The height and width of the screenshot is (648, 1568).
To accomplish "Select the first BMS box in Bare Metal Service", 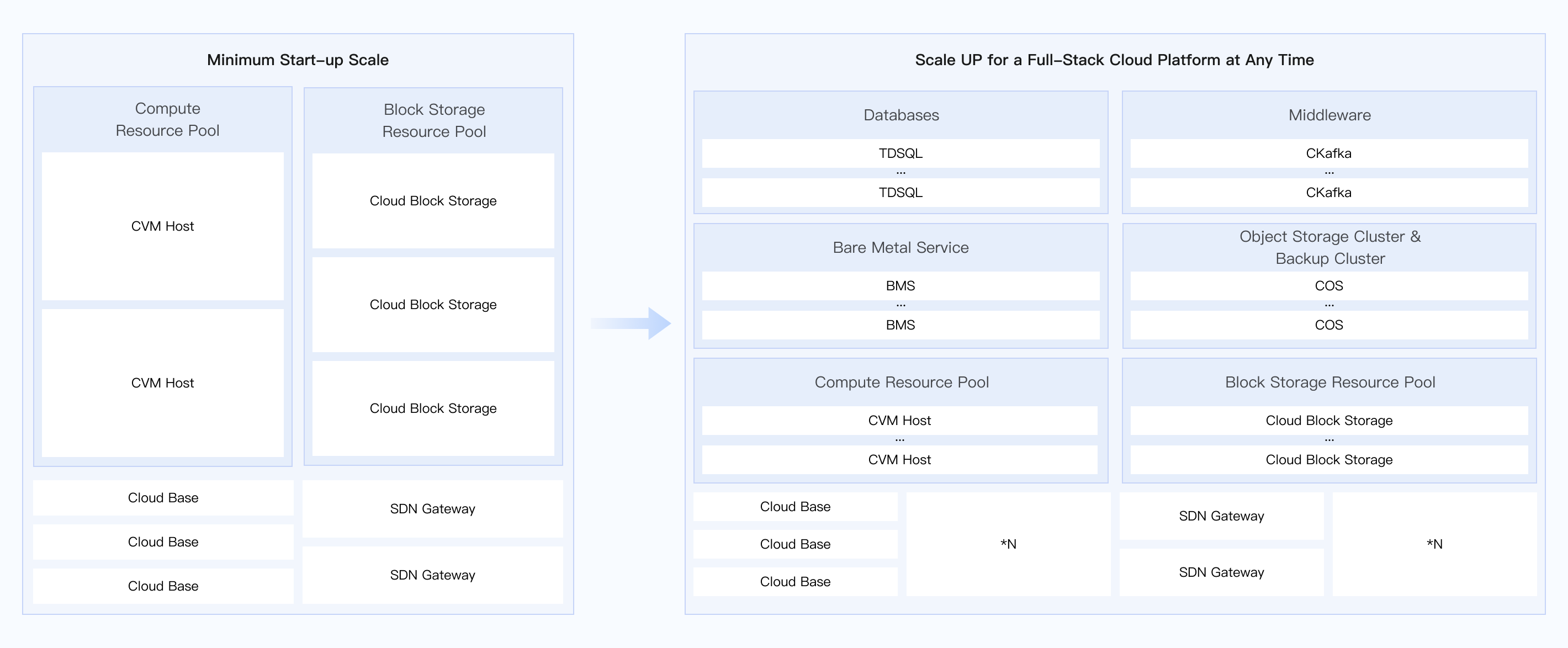I will 901,285.
